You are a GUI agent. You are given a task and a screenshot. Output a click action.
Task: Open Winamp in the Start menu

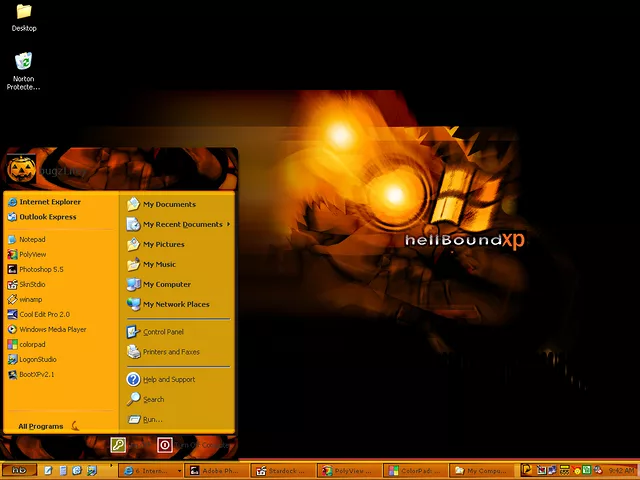click(30, 299)
